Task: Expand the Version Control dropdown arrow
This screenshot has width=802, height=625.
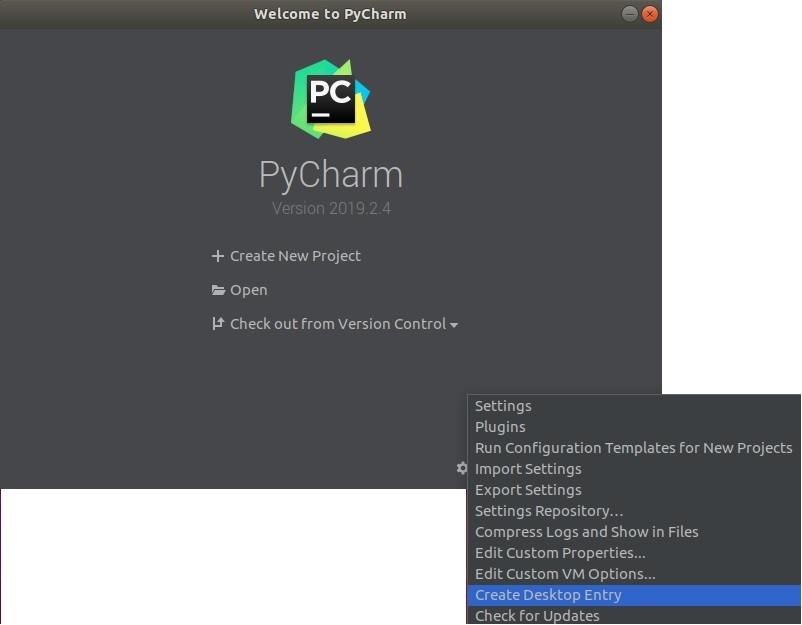Action: (454, 325)
